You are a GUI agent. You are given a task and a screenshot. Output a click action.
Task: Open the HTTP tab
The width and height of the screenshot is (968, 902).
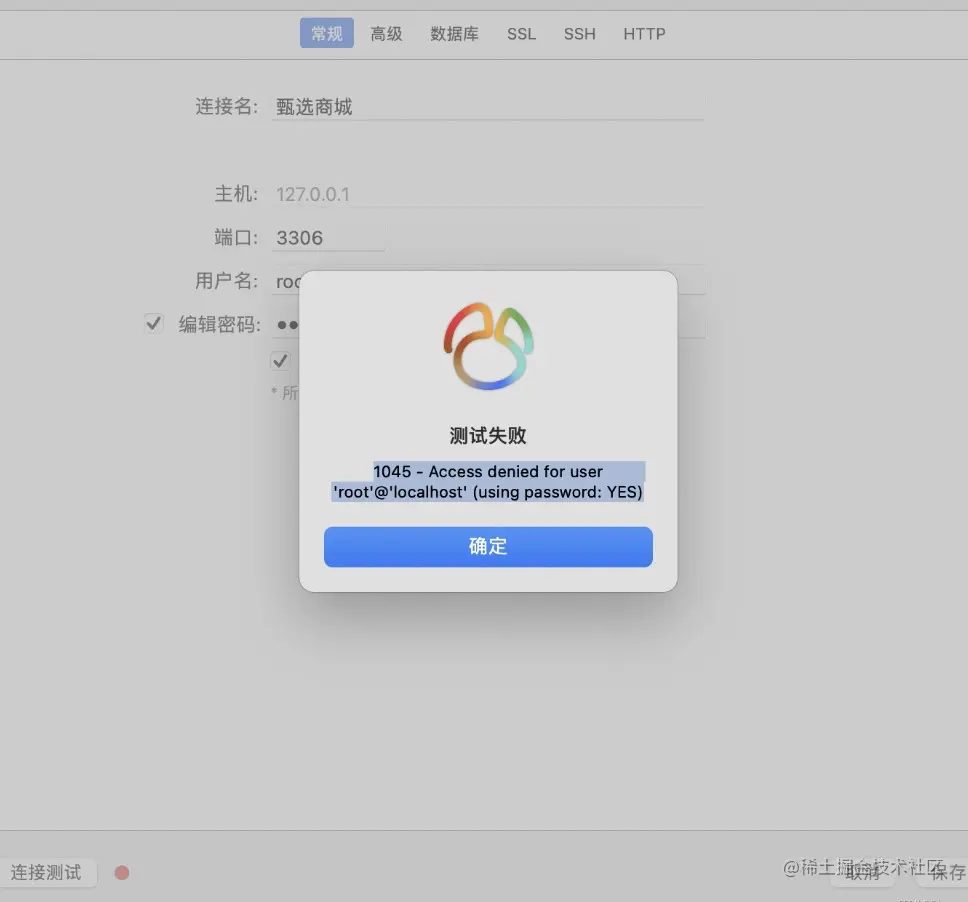(x=644, y=34)
